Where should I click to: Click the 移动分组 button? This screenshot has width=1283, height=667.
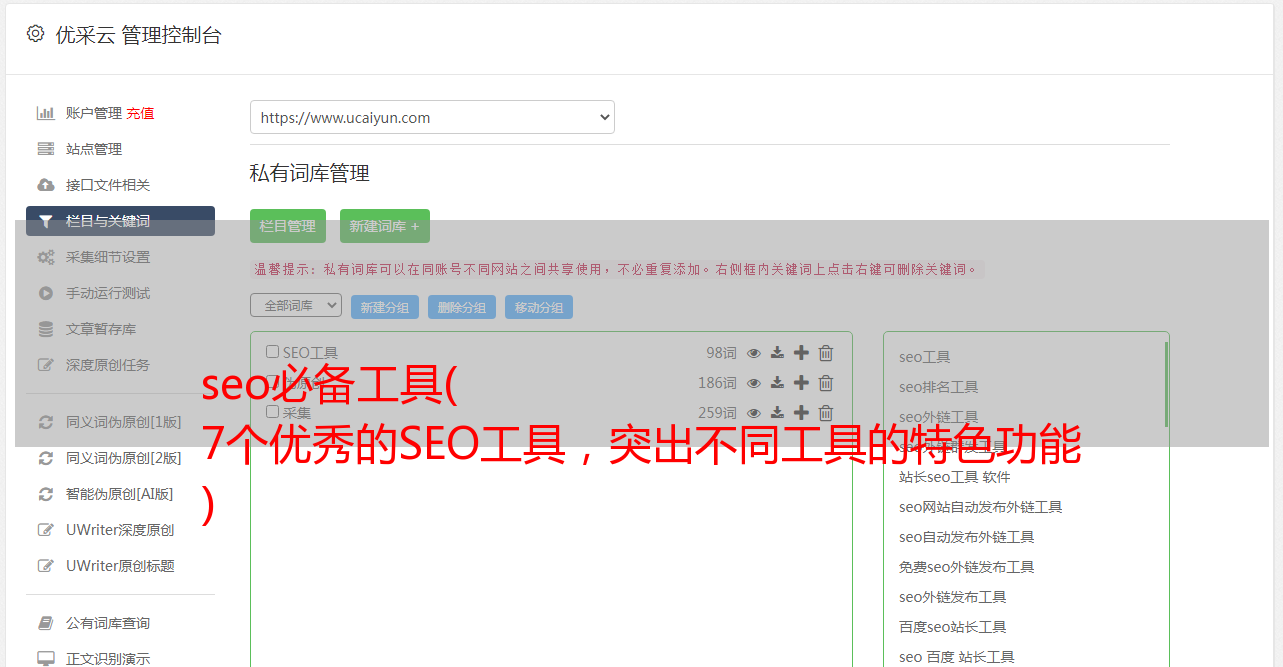coord(539,307)
